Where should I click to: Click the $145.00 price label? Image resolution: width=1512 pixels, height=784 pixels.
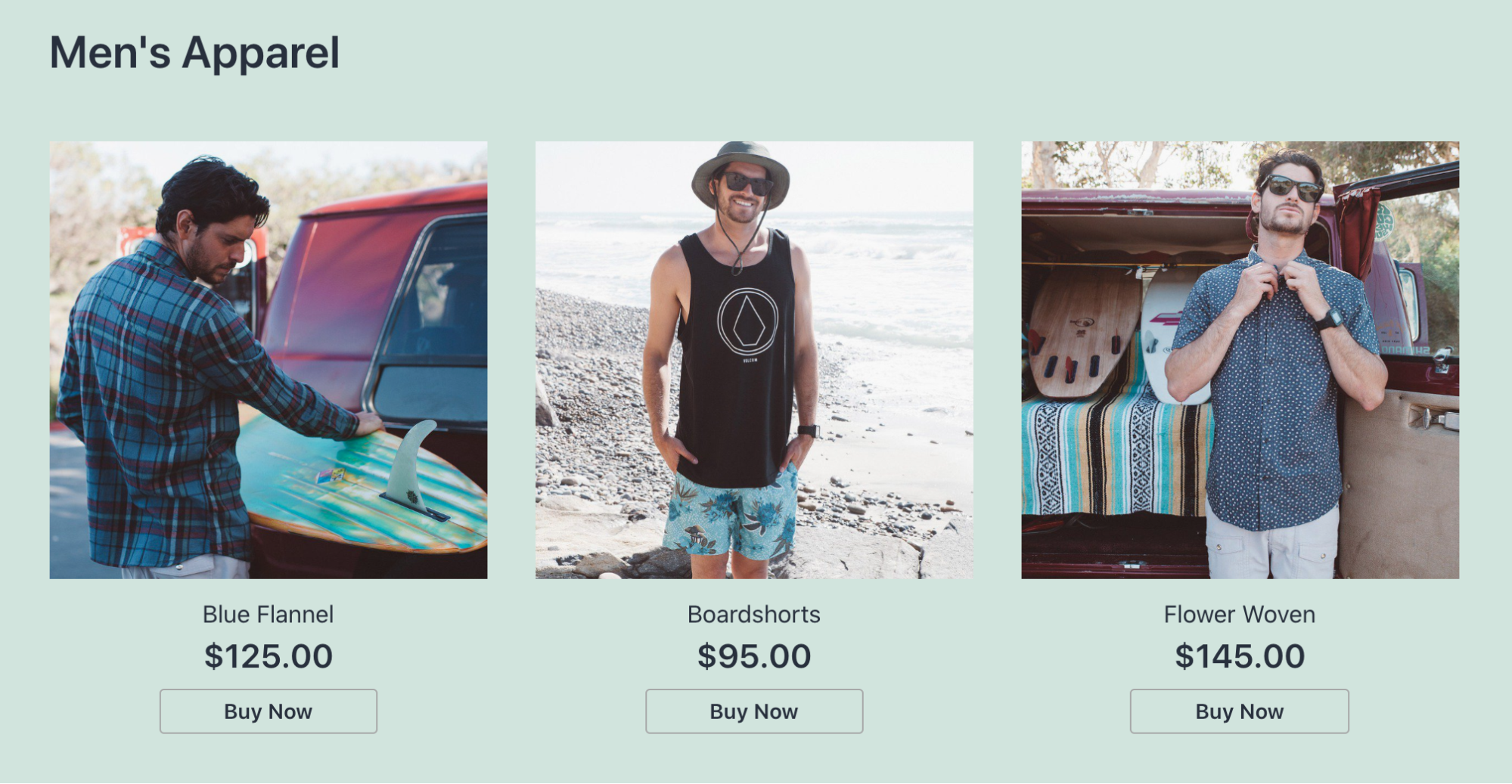pyautogui.click(x=1239, y=656)
